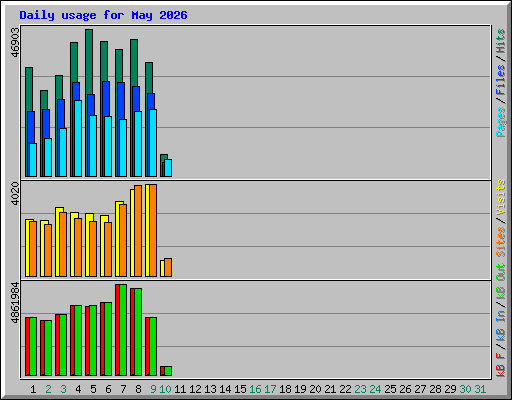
Task: Click day 28 on the x-axis
Action: coord(435,389)
